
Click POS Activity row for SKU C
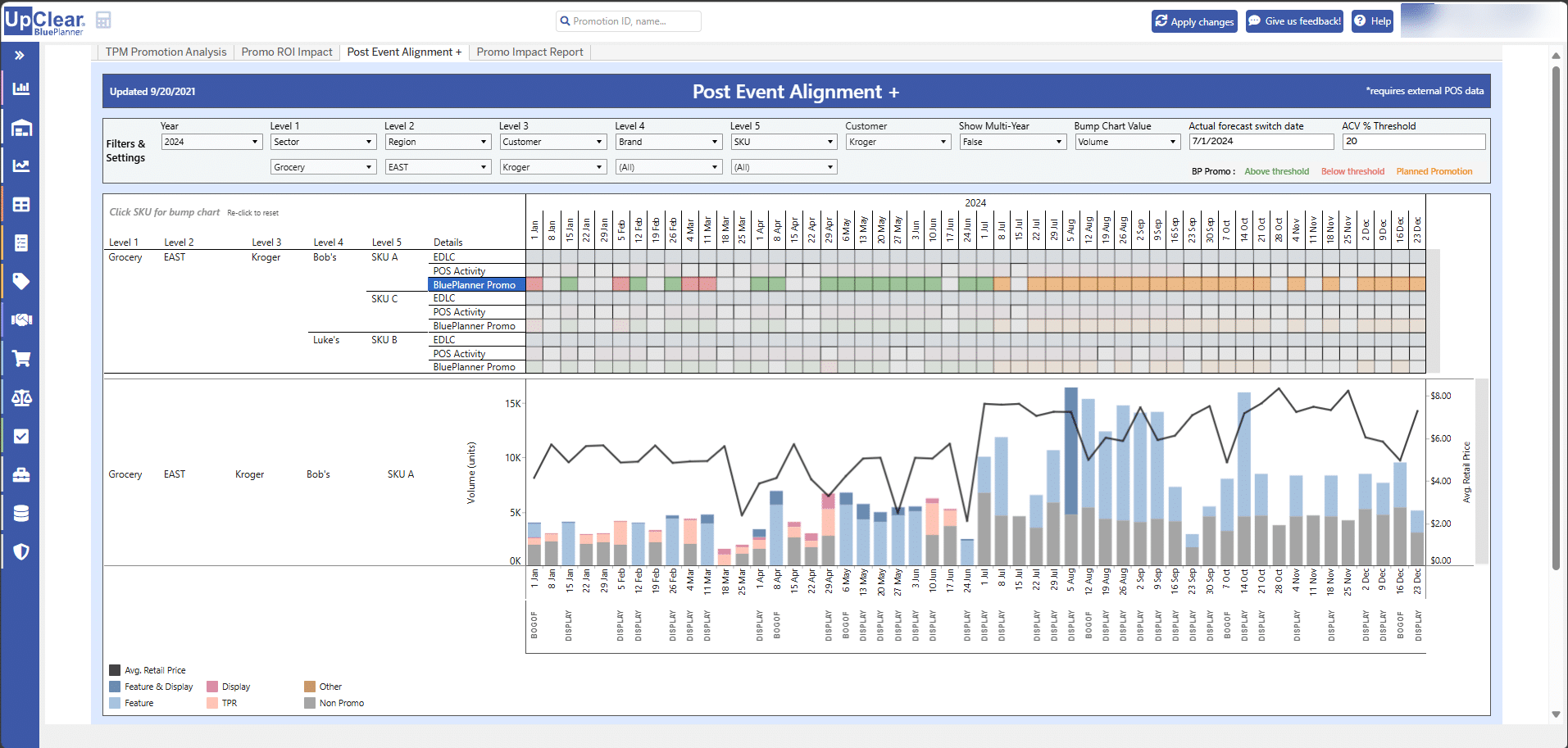[476, 312]
